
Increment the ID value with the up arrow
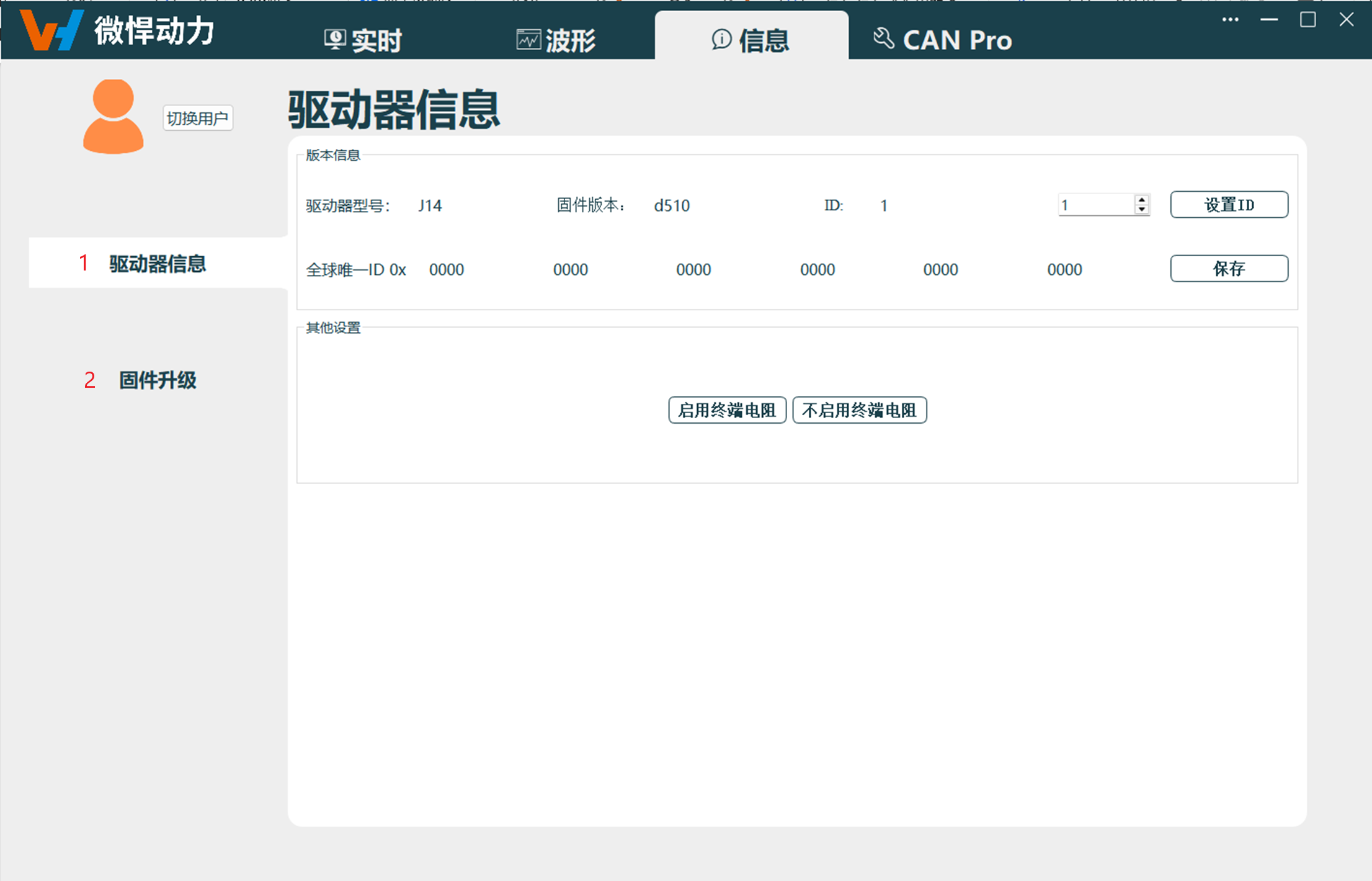pyautogui.click(x=1141, y=200)
